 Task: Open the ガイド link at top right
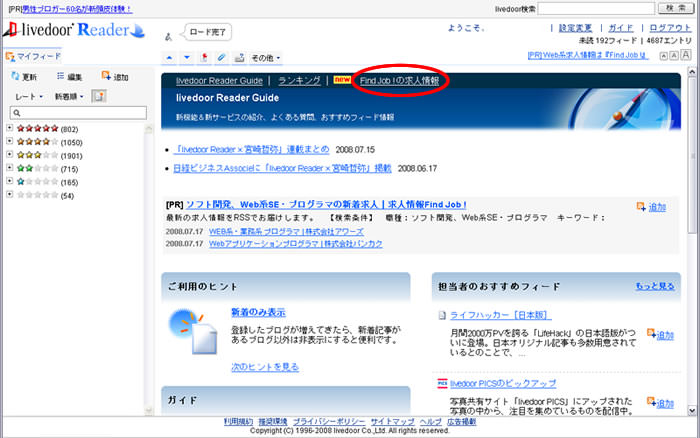pyautogui.click(x=621, y=28)
